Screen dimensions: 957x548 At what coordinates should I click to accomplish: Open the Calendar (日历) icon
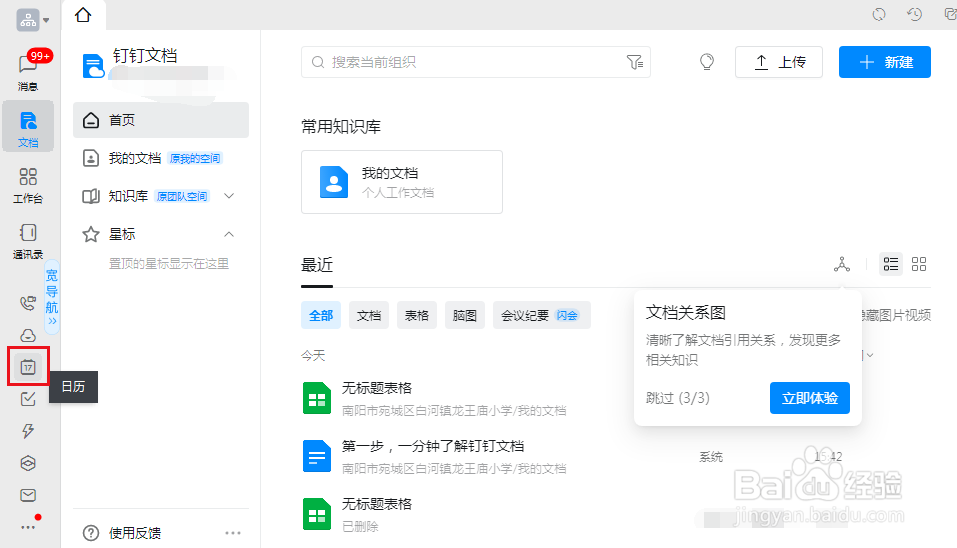28,367
